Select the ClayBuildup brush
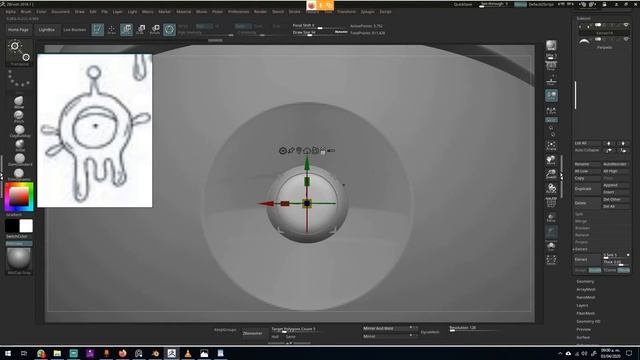This screenshot has height=360, width=640. click(x=19, y=131)
